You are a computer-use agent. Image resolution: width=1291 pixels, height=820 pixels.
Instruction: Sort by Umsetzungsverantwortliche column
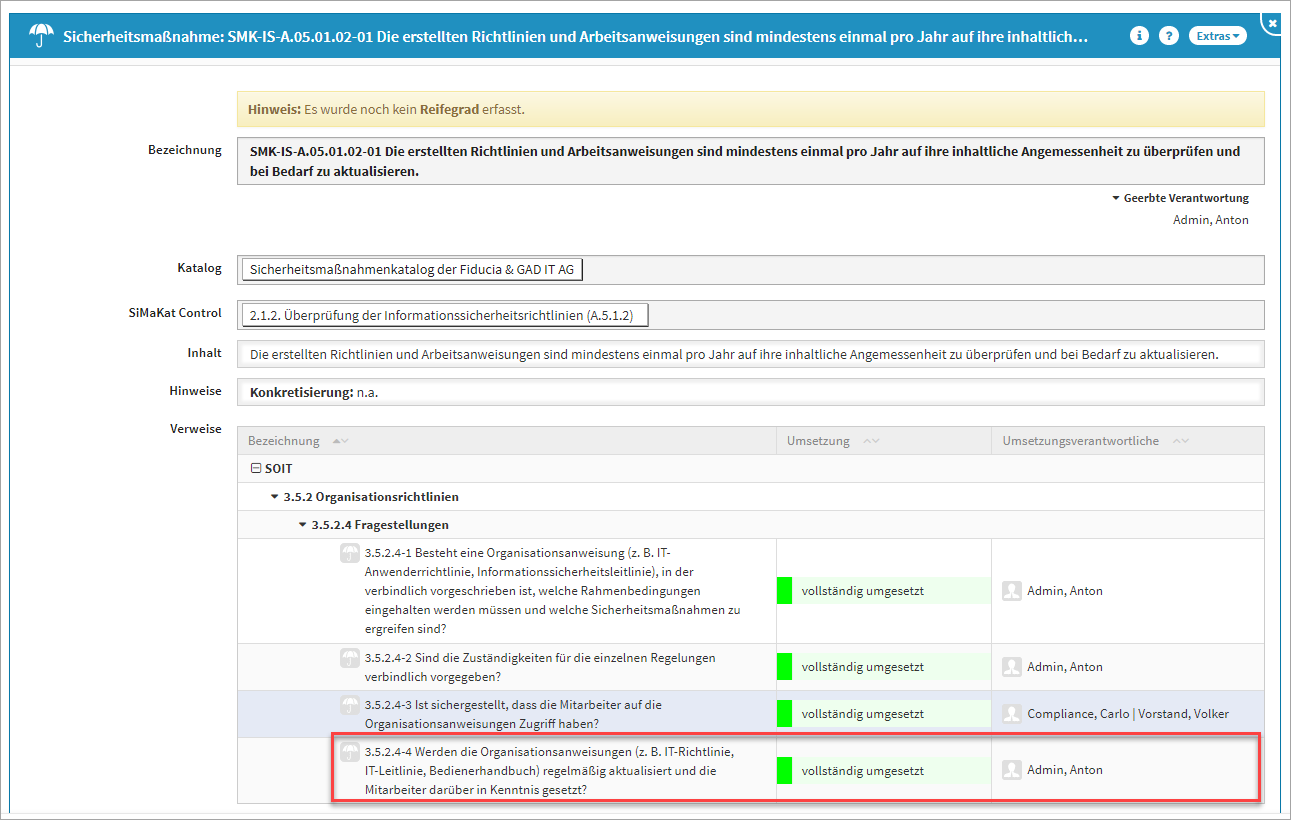coord(1180,441)
